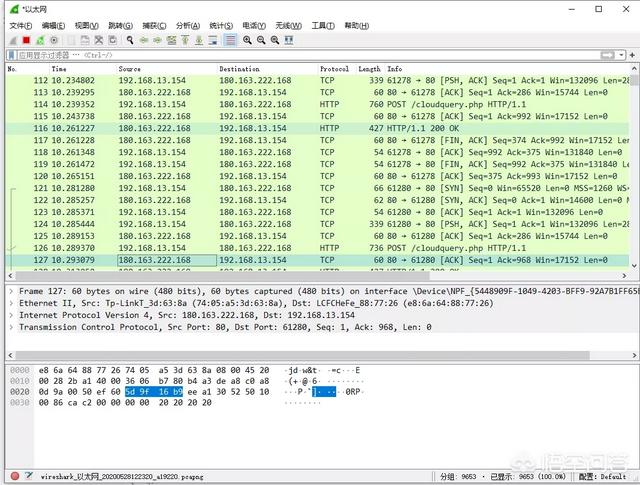This screenshot has height=485, width=640.
Task: Open the 电话(Y) menu
Action: pyautogui.click(x=254, y=26)
